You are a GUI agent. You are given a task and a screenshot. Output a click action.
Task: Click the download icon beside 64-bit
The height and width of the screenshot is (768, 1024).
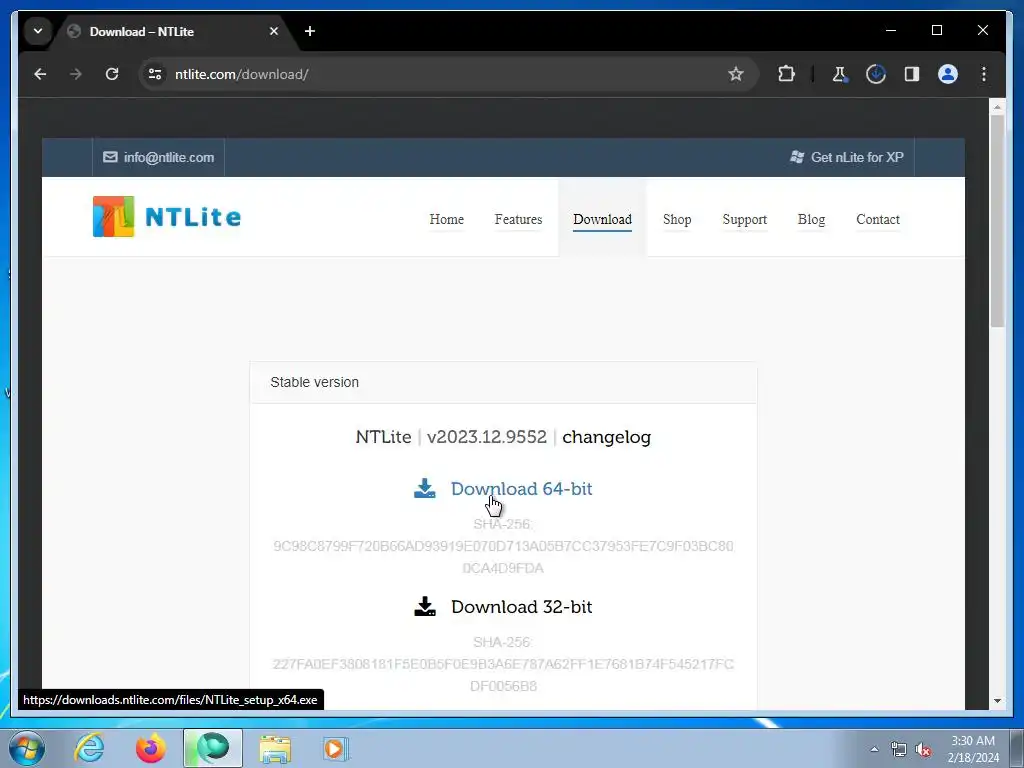[x=424, y=488]
